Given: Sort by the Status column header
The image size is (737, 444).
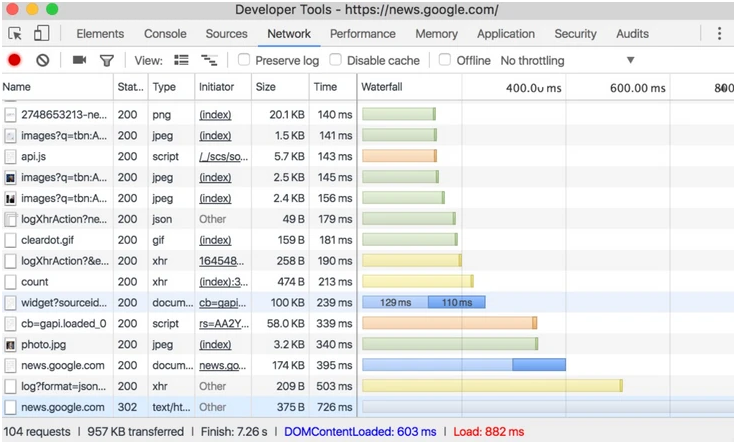Looking at the screenshot, I should [x=130, y=87].
